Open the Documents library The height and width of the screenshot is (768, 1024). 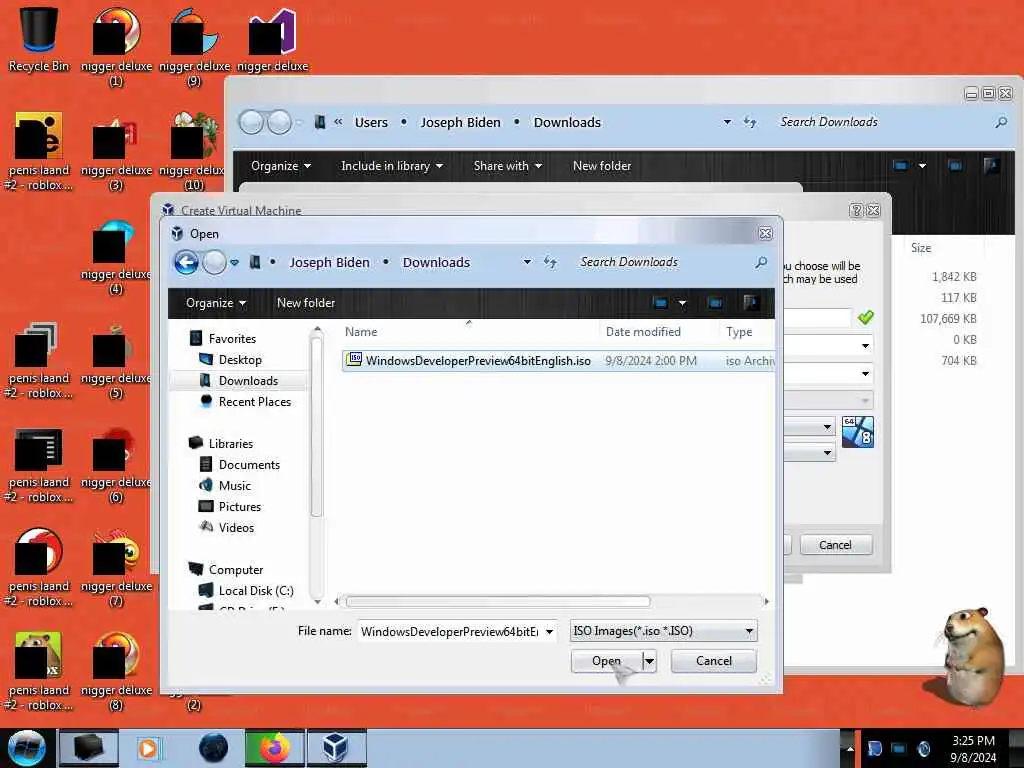(x=249, y=464)
